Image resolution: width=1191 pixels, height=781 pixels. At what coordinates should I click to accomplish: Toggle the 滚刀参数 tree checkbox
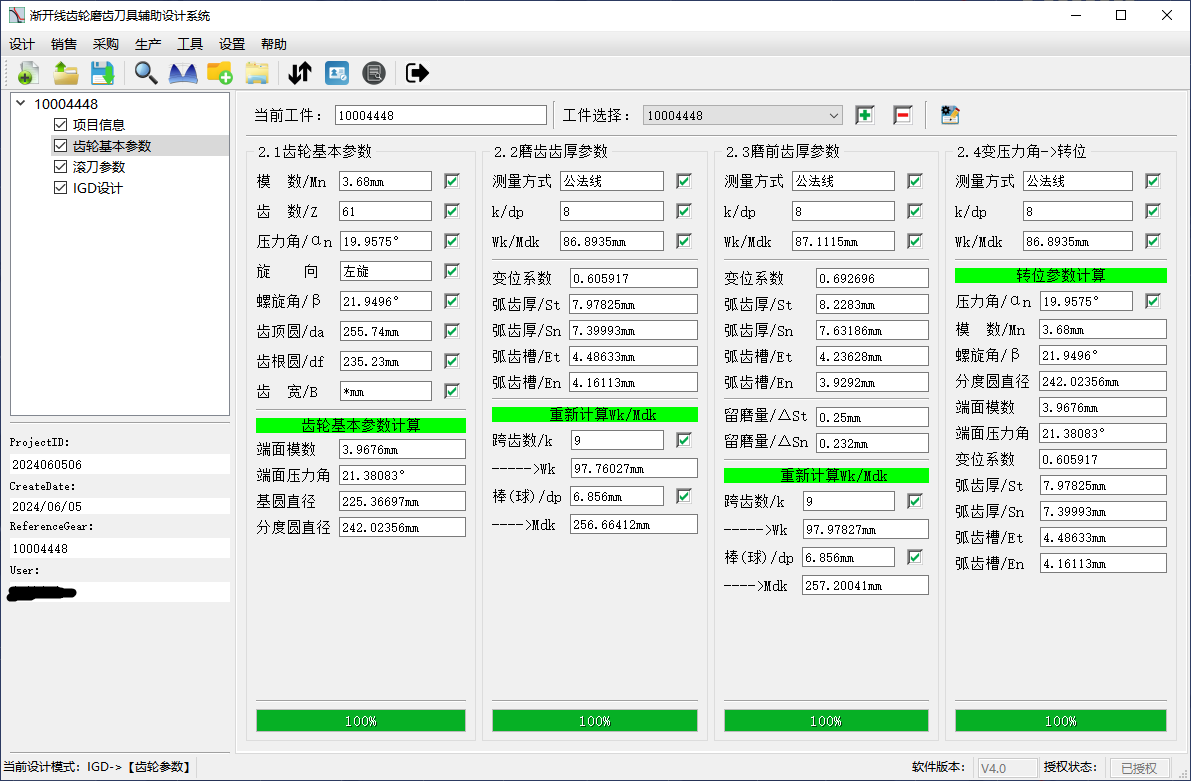[x=61, y=166]
